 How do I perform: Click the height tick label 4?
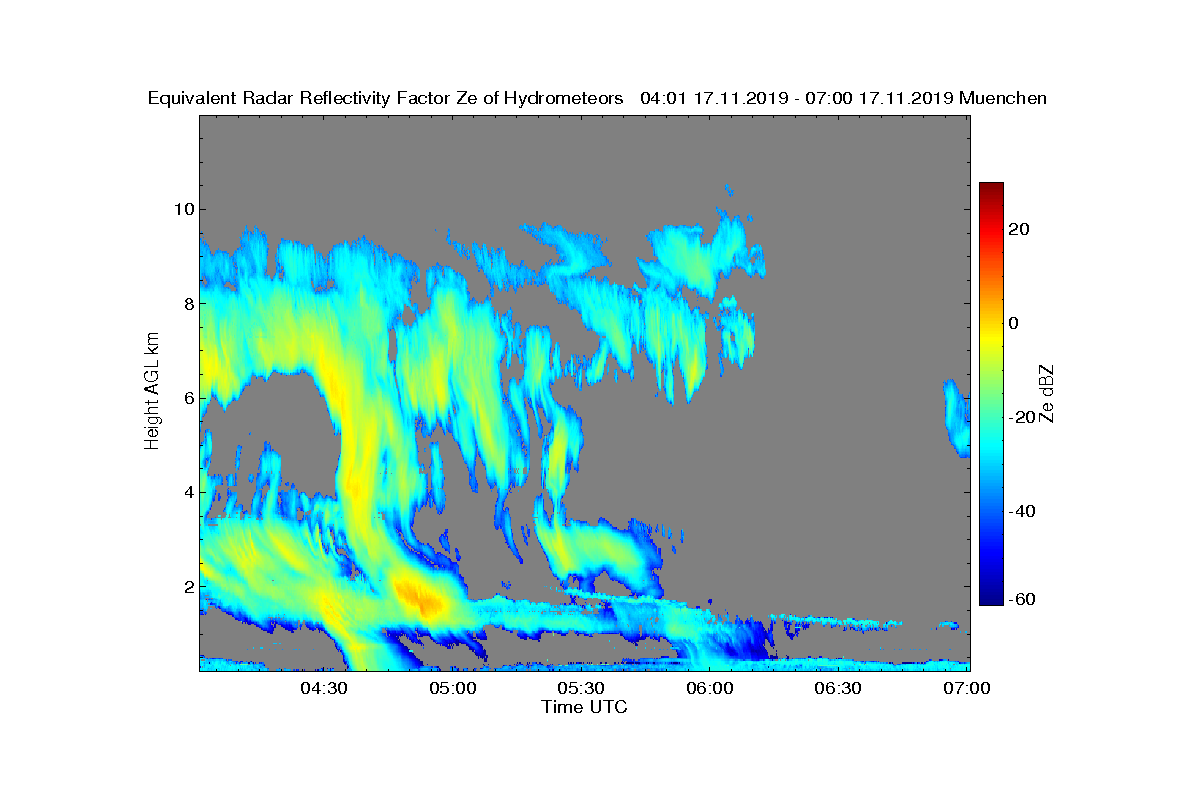187,491
